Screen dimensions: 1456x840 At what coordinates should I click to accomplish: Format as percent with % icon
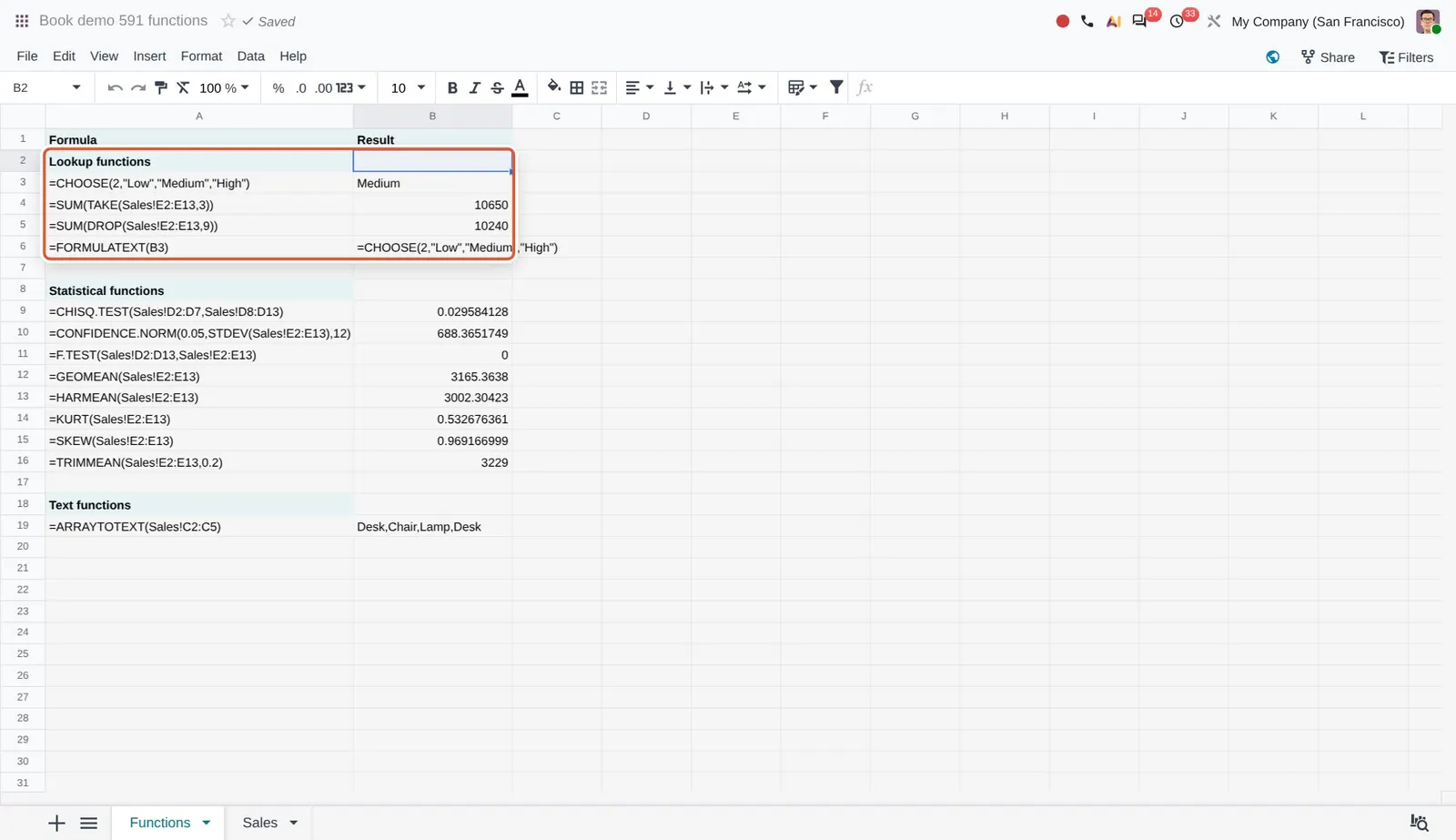coord(278,87)
